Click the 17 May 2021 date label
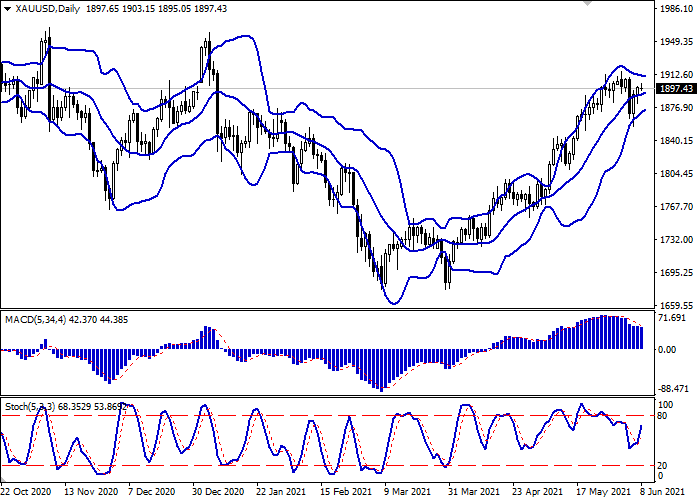This screenshot has width=700, height=500. [603, 492]
